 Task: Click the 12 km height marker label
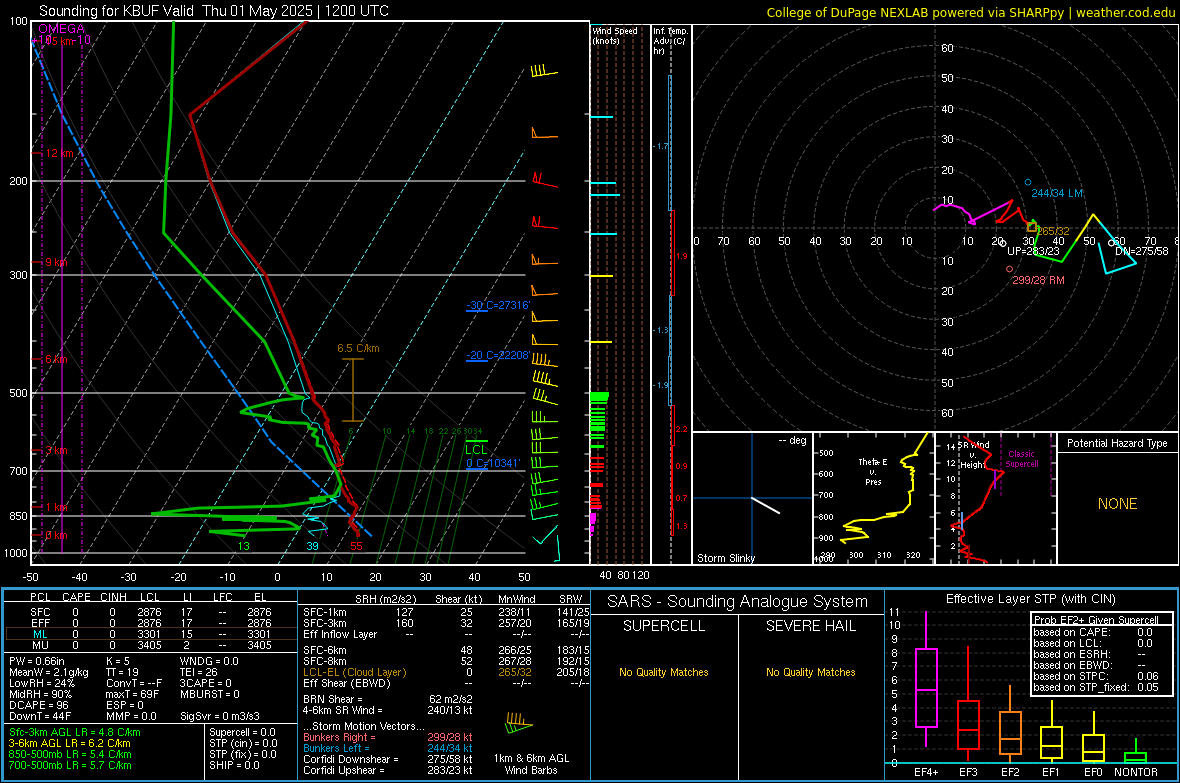59,153
